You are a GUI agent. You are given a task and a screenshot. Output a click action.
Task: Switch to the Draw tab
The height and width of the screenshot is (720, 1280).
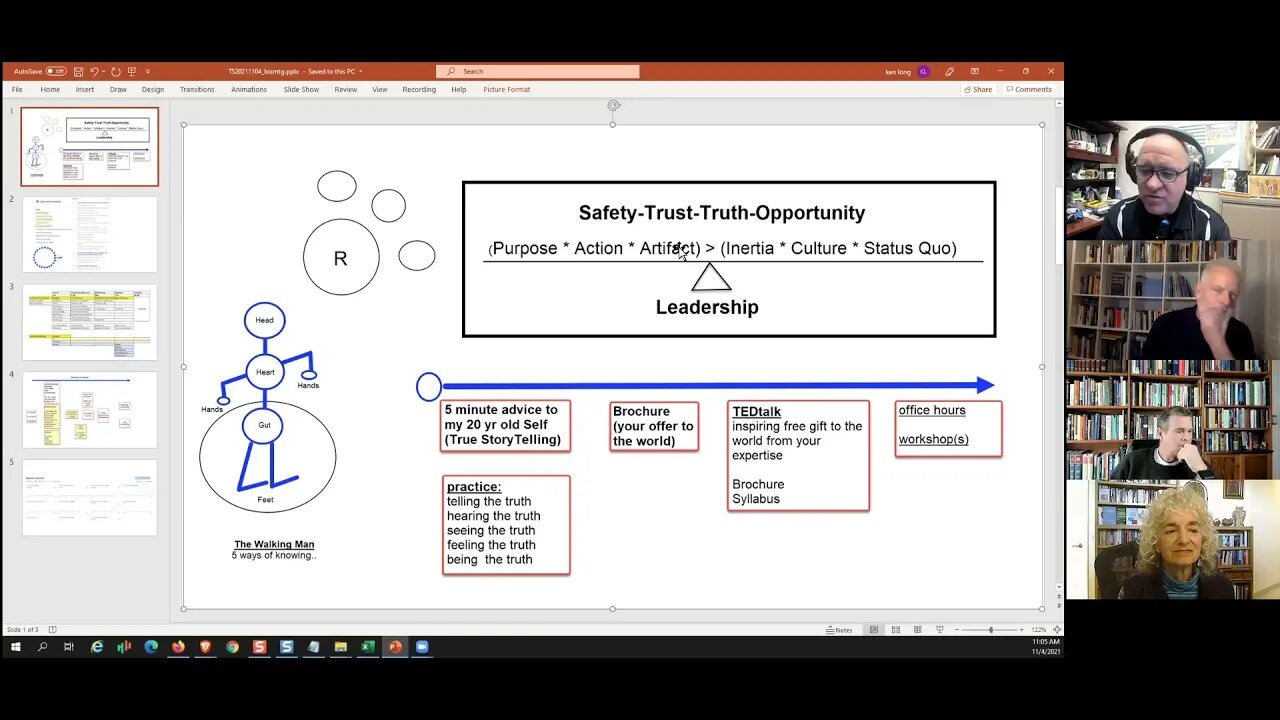[118, 89]
